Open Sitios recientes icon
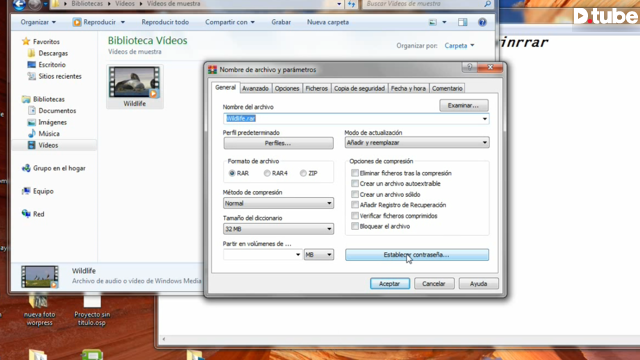The image size is (640, 360). coord(31,76)
